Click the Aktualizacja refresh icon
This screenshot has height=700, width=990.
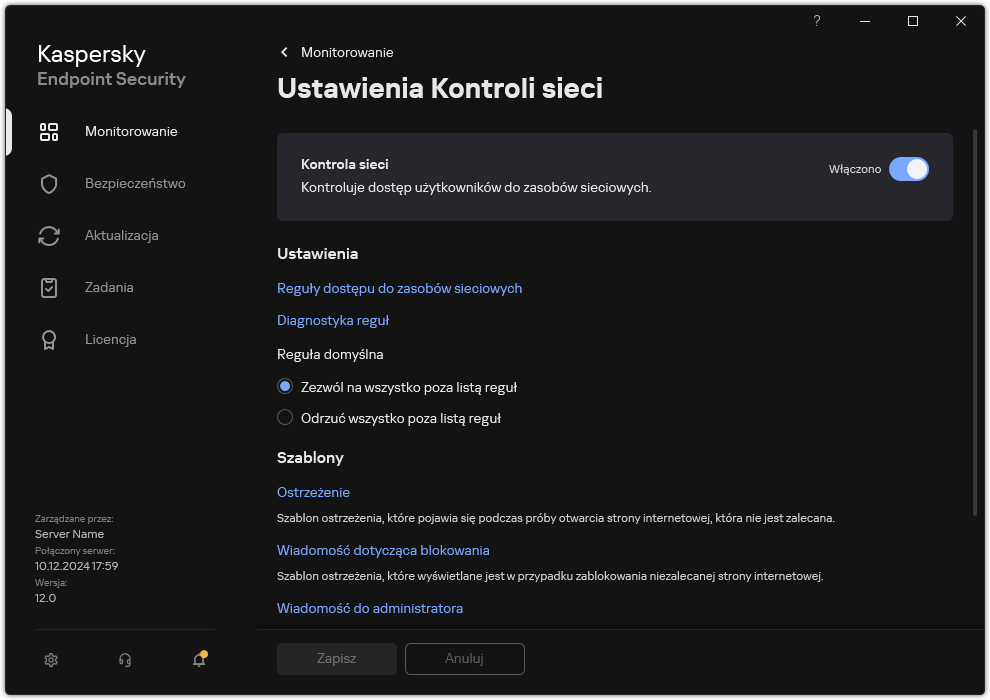[49, 235]
